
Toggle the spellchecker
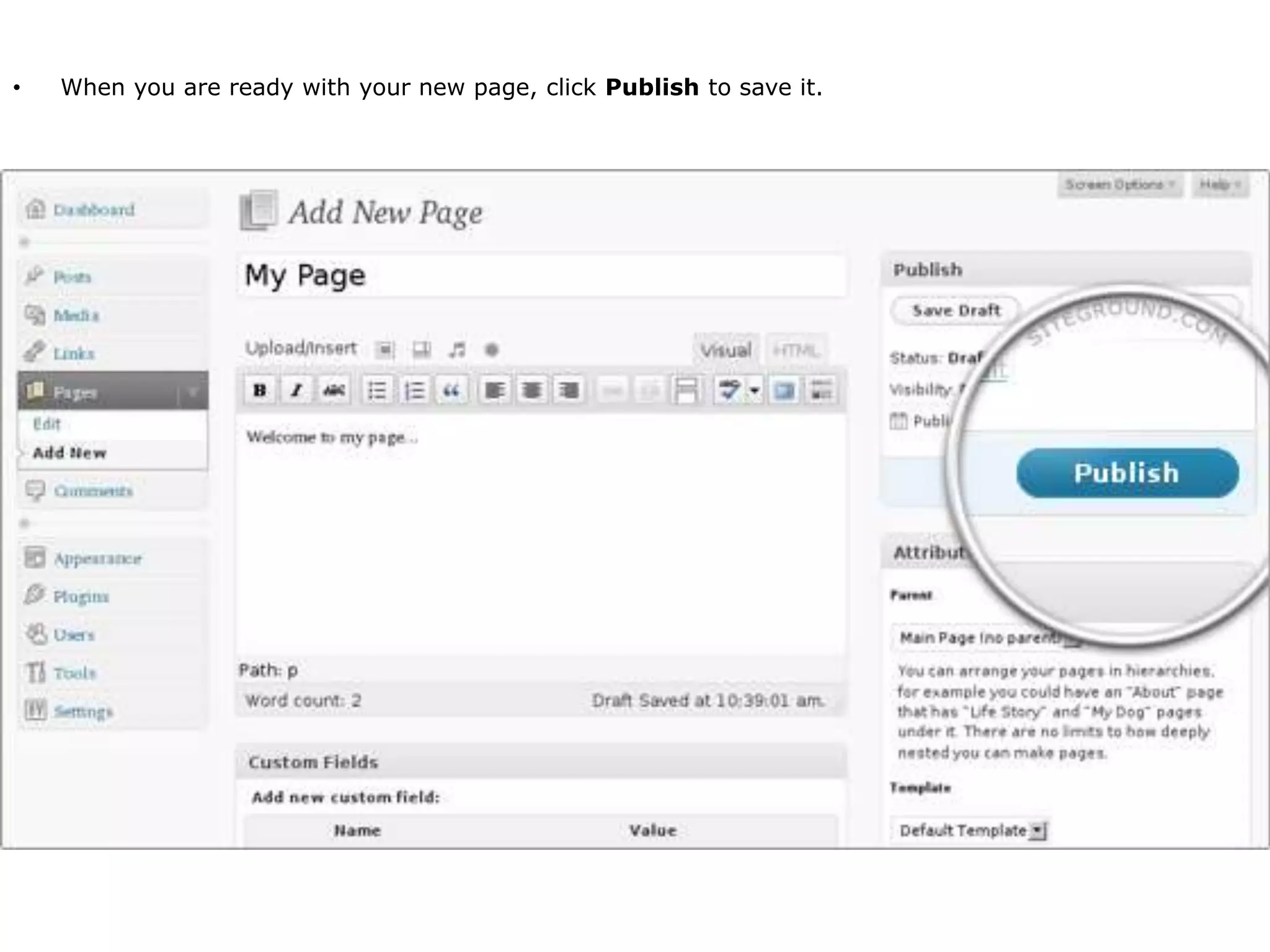(x=729, y=390)
